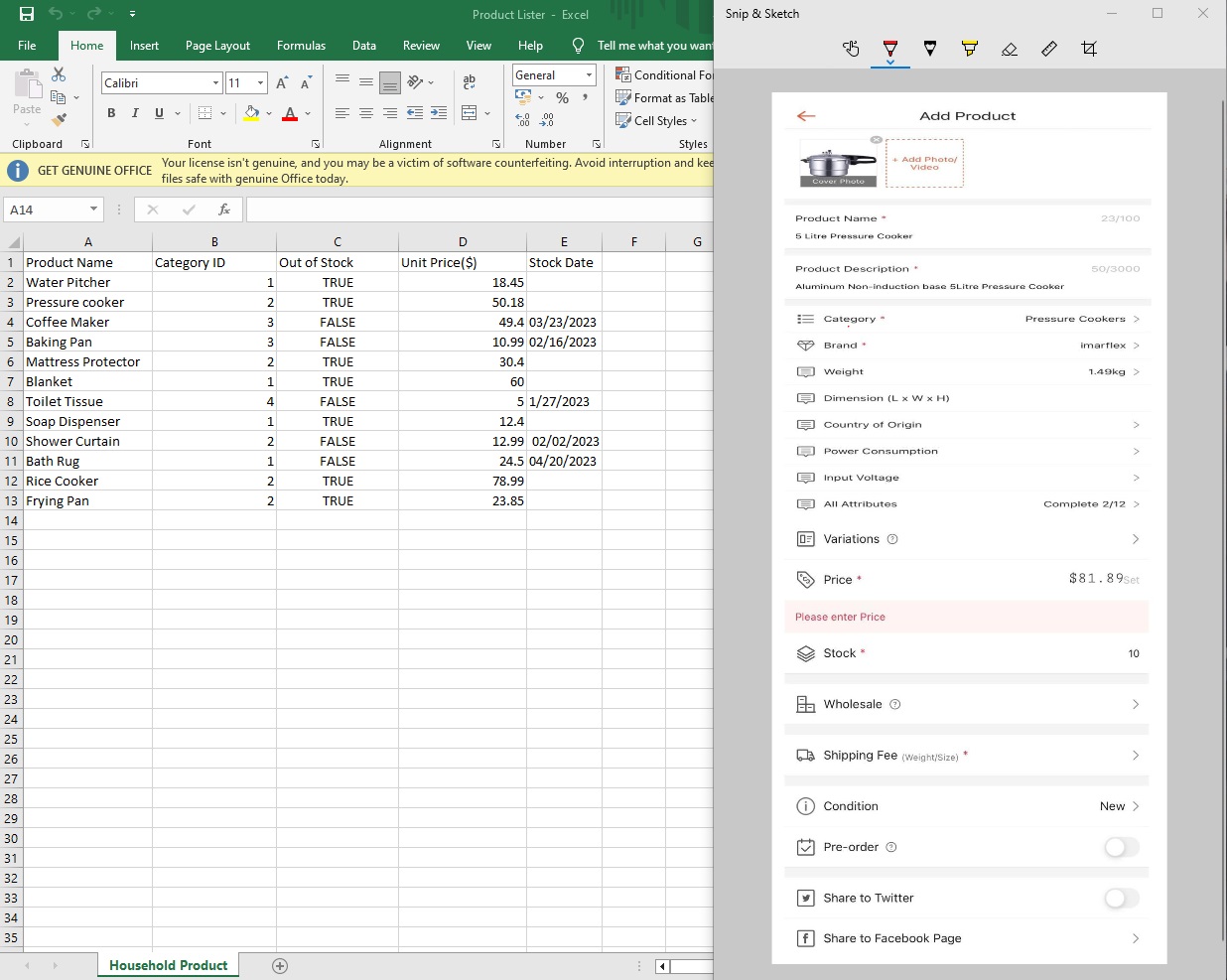The image size is (1227, 980).
Task: Choose the Eraser tool
Action: coord(1010,49)
